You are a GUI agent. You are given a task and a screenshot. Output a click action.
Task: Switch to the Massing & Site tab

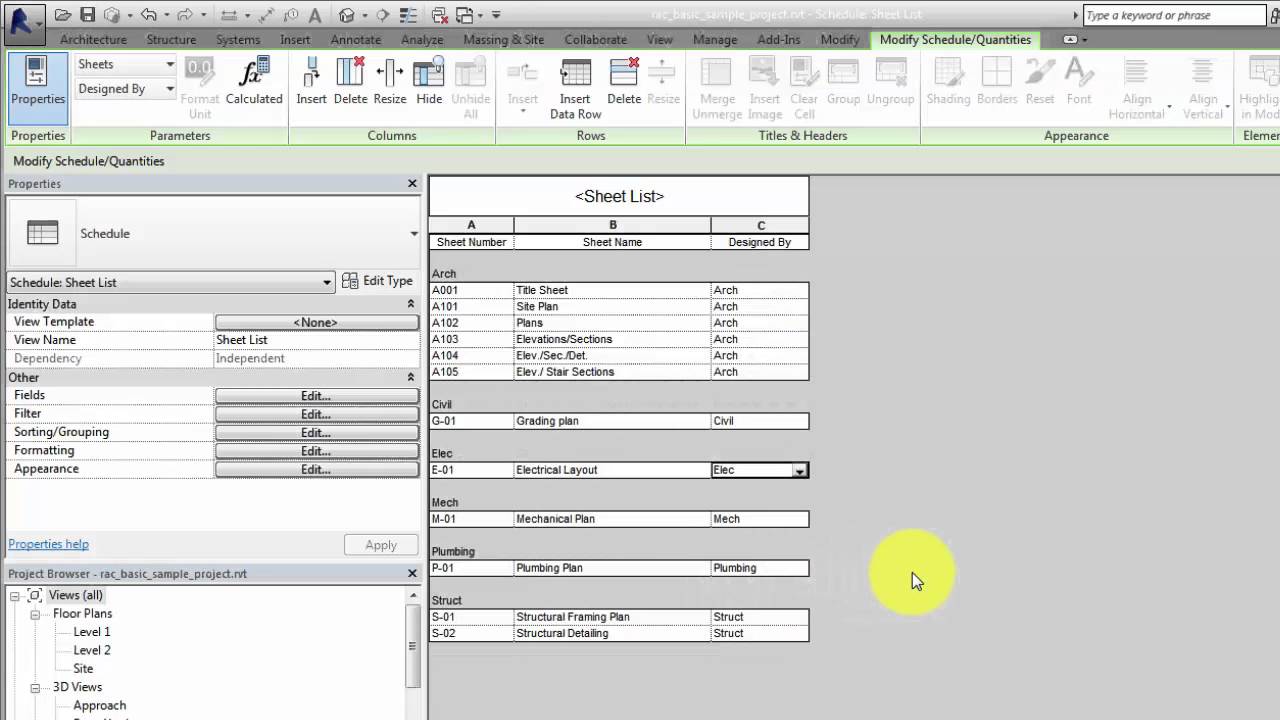[x=504, y=39]
